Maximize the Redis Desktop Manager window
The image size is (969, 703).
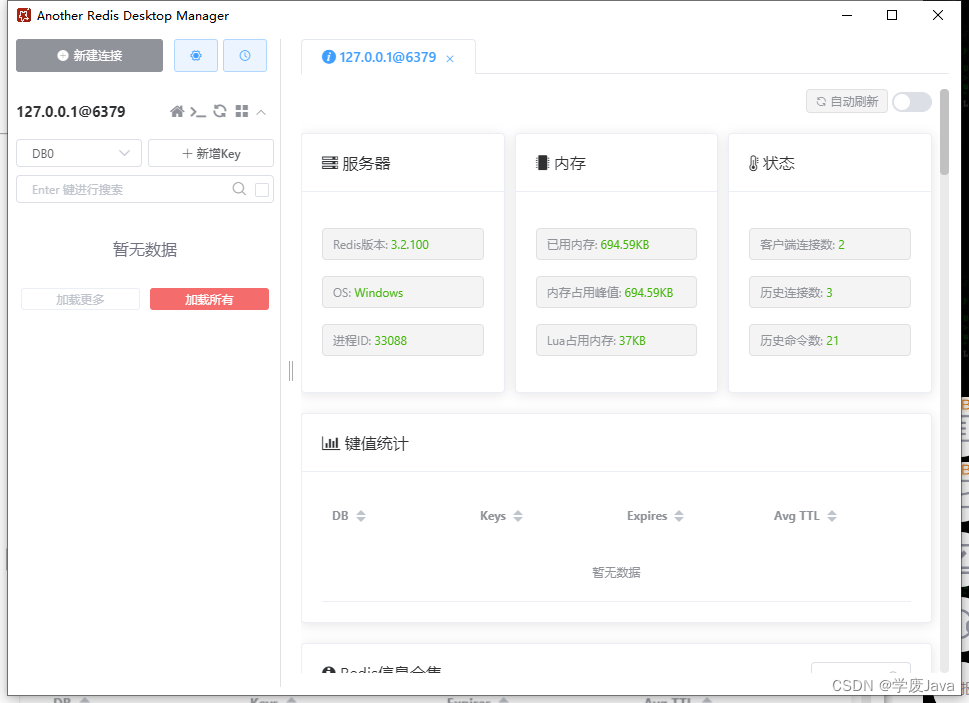(x=892, y=15)
